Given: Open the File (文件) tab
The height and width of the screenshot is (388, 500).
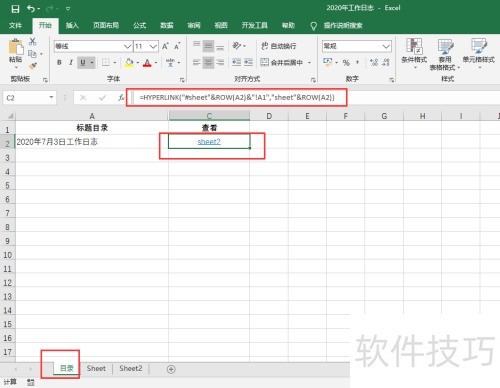Looking at the screenshot, I should pyautogui.click(x=15, y=25).
